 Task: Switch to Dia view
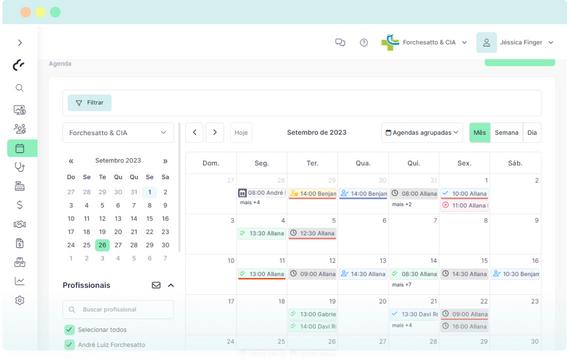tap(532, 133)
